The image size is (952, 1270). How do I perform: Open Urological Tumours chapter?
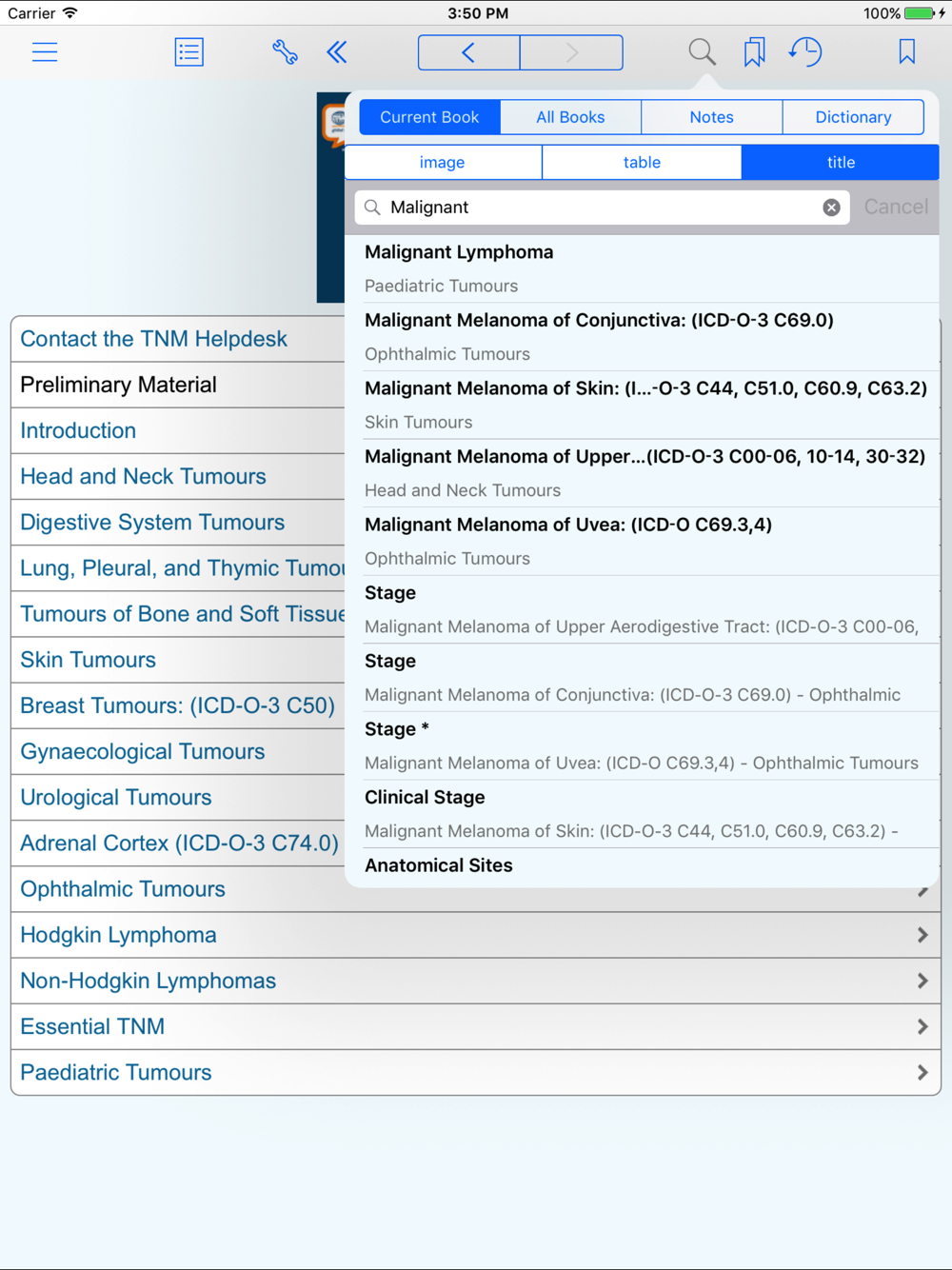click(x=178, y=797)
